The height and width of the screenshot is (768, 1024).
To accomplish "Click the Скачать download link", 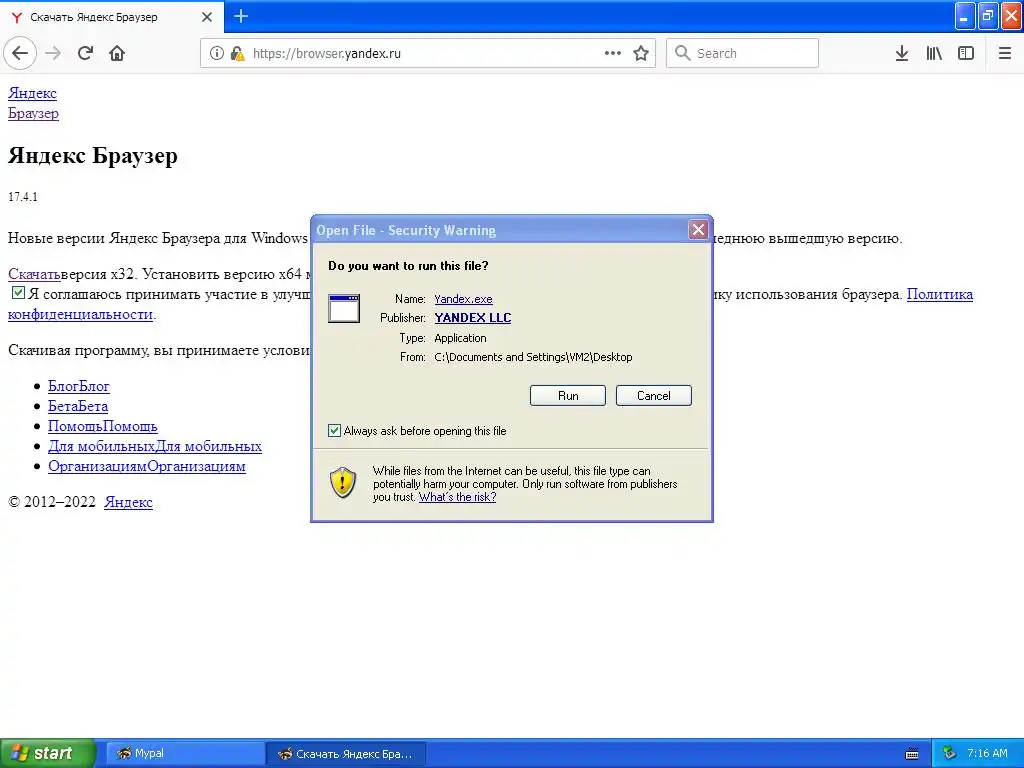I will tap(34, 274).
